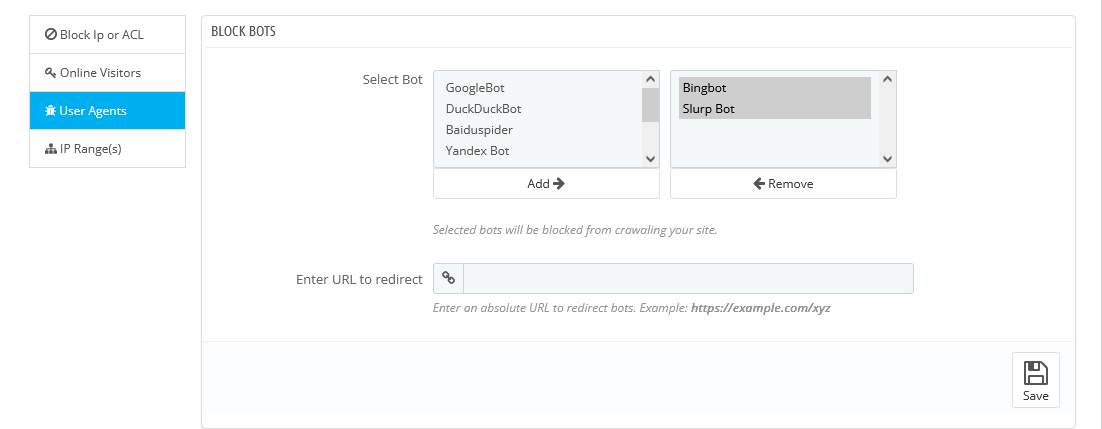
Task: Click the floppy disk Save icon
Action: pos(1035,374)
